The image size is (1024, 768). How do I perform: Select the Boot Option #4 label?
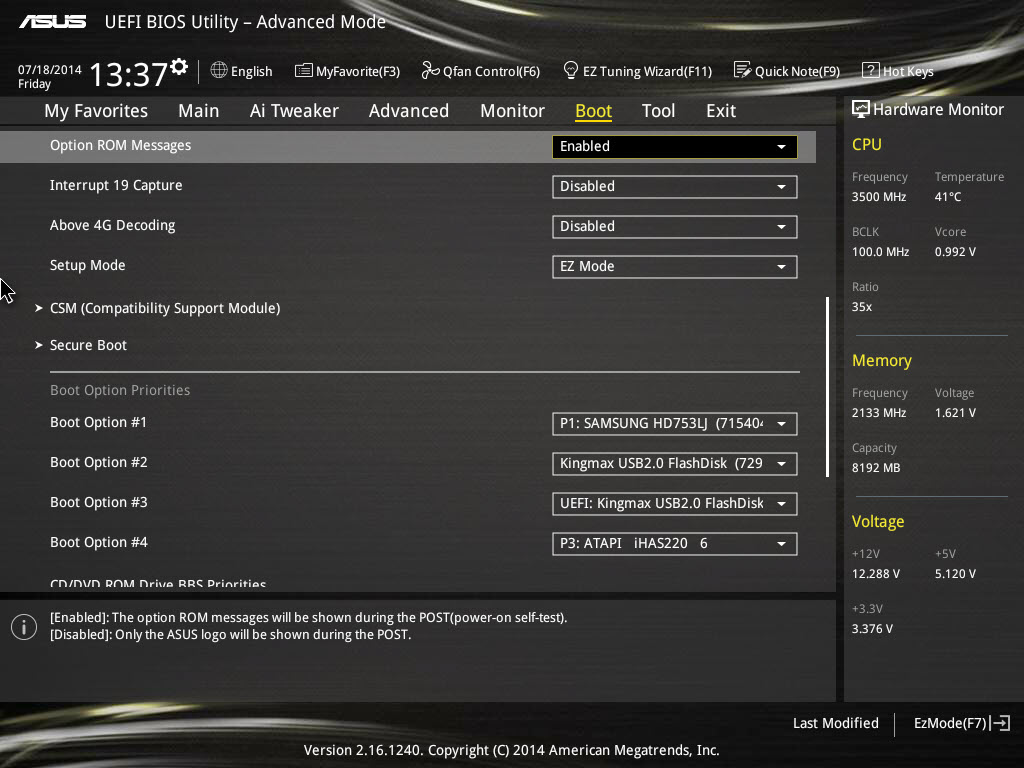point(99,542)
